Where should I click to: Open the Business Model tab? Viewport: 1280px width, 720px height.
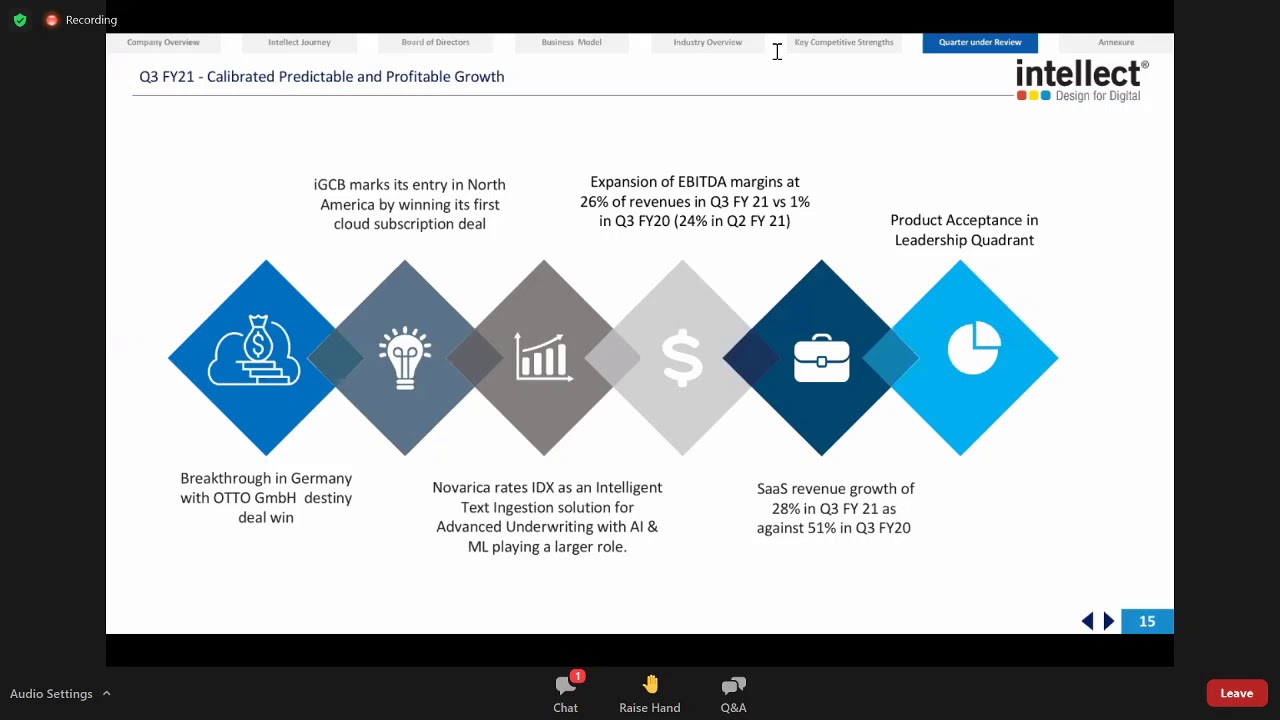pos(572,42)
